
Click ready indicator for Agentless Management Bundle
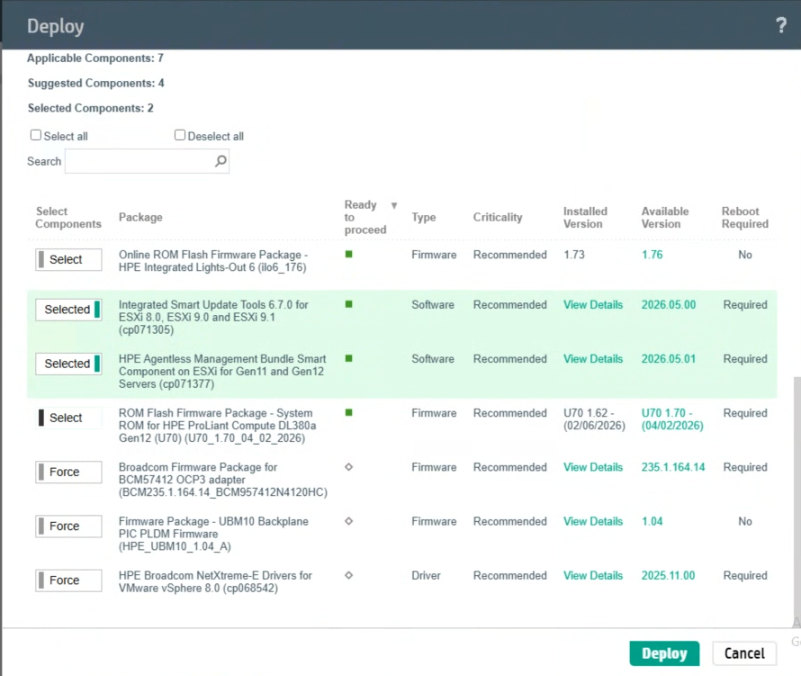point(349,359)
